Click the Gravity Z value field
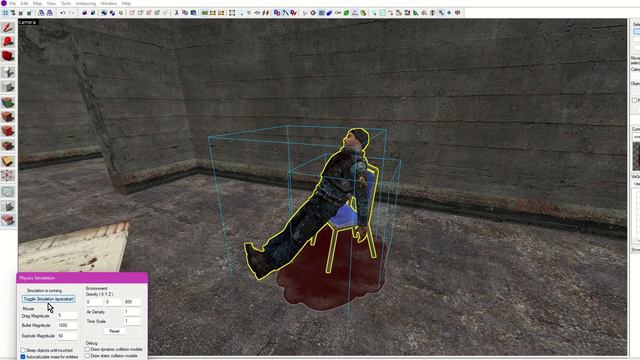Image resolution: width=640 pixels, height=360 pixels. [132, 302]
